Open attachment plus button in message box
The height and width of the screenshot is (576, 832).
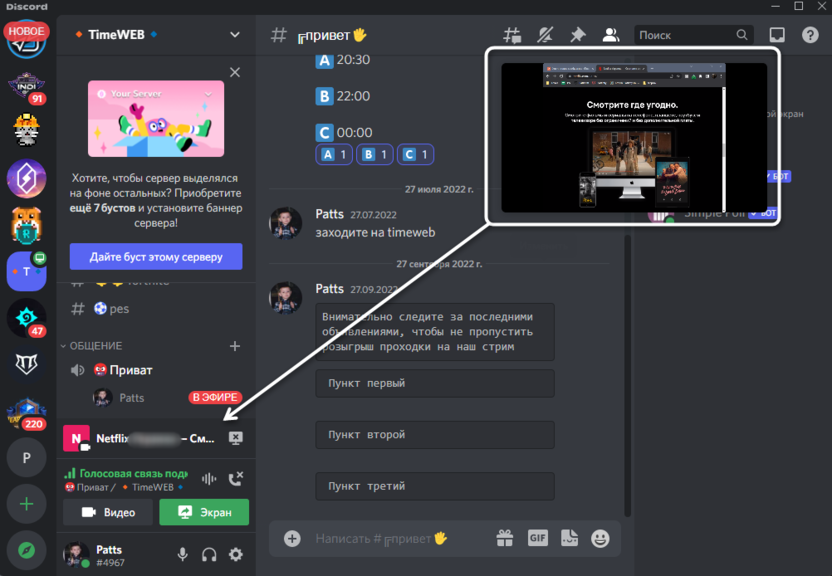292,539
